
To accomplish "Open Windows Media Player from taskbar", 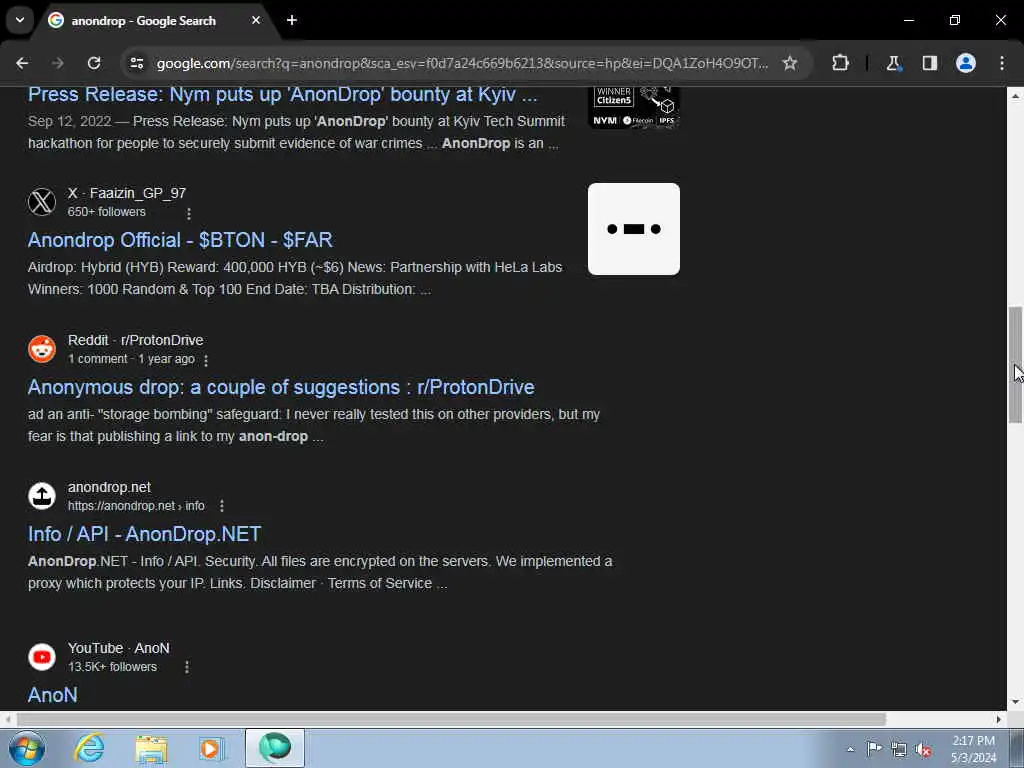I will click(x=211, y=748).
